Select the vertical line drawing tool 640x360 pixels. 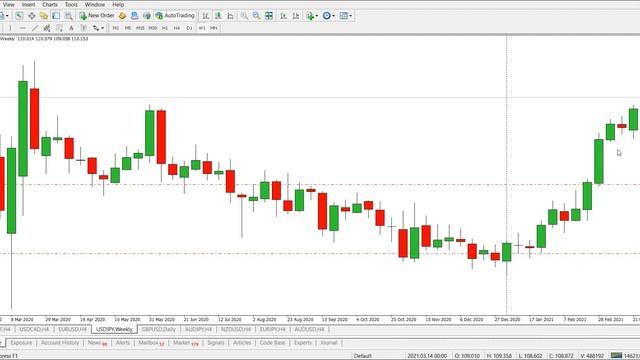[10, 28]
